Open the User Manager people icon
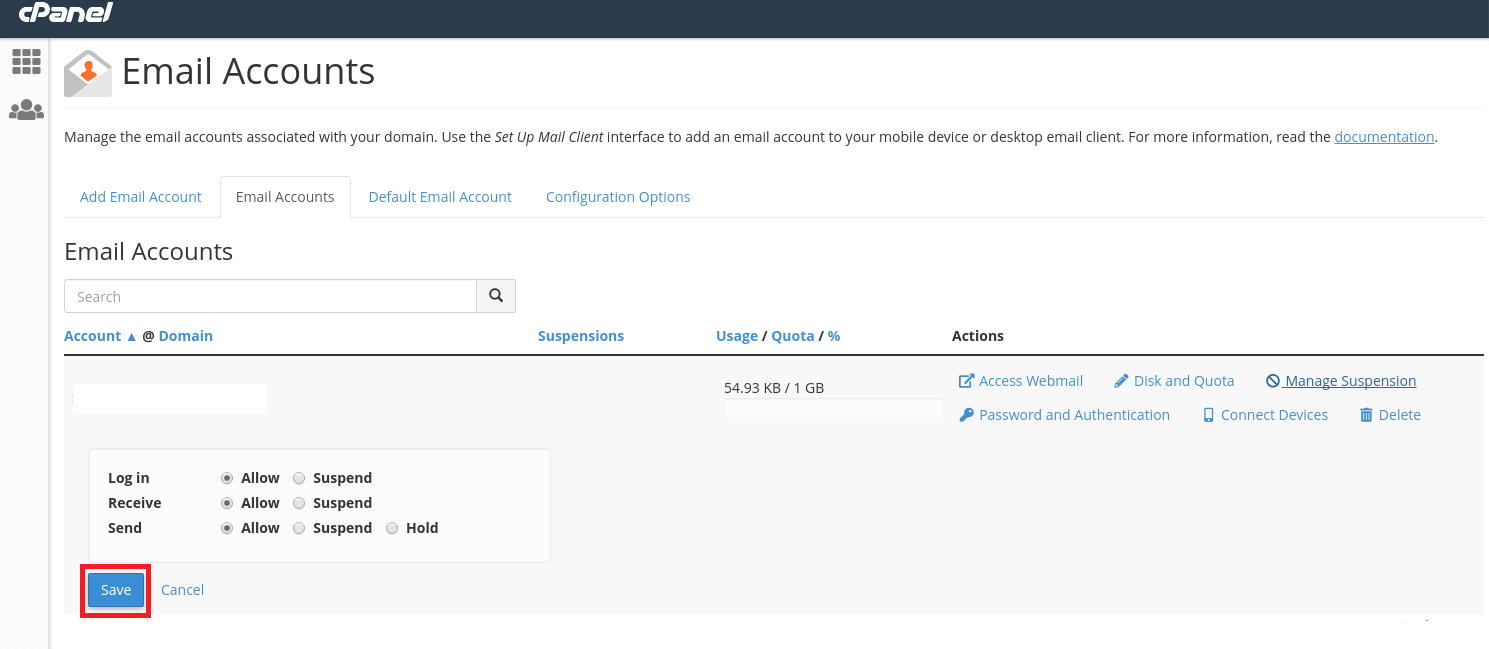This screenshot has width=1489, height=649. click(26, 111)
